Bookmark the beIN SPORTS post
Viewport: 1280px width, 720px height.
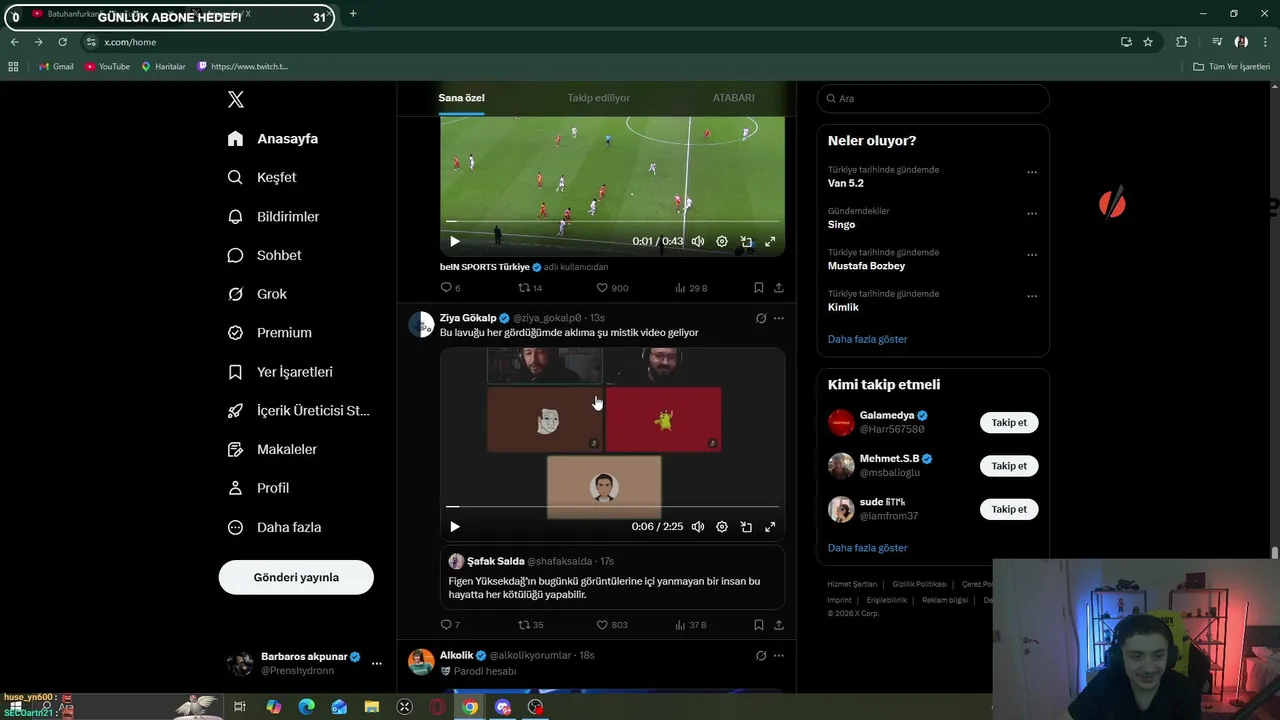click(759, 288)
